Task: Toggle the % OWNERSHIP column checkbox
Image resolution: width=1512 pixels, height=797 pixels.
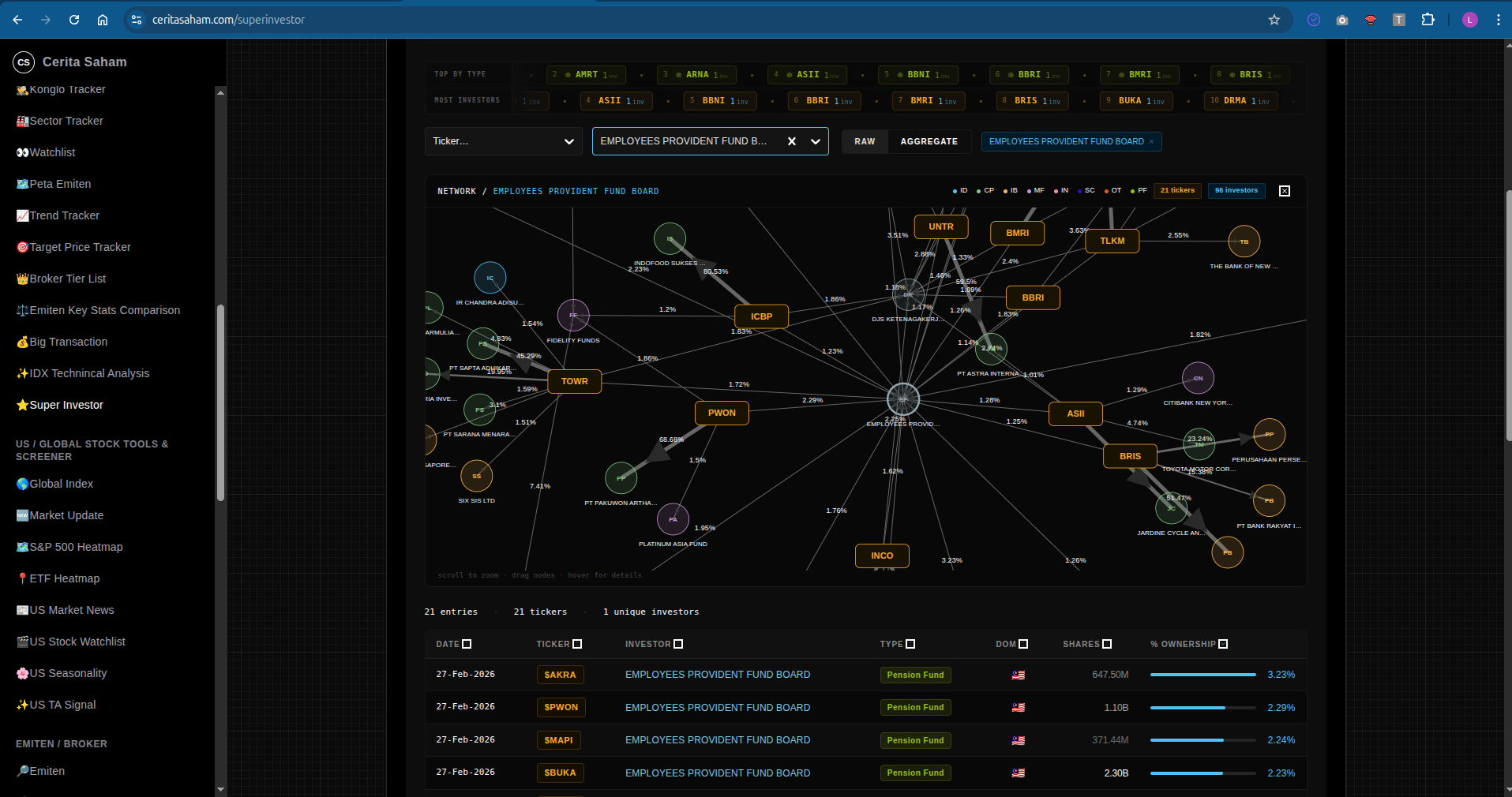Action: (x=1223, y=644)
